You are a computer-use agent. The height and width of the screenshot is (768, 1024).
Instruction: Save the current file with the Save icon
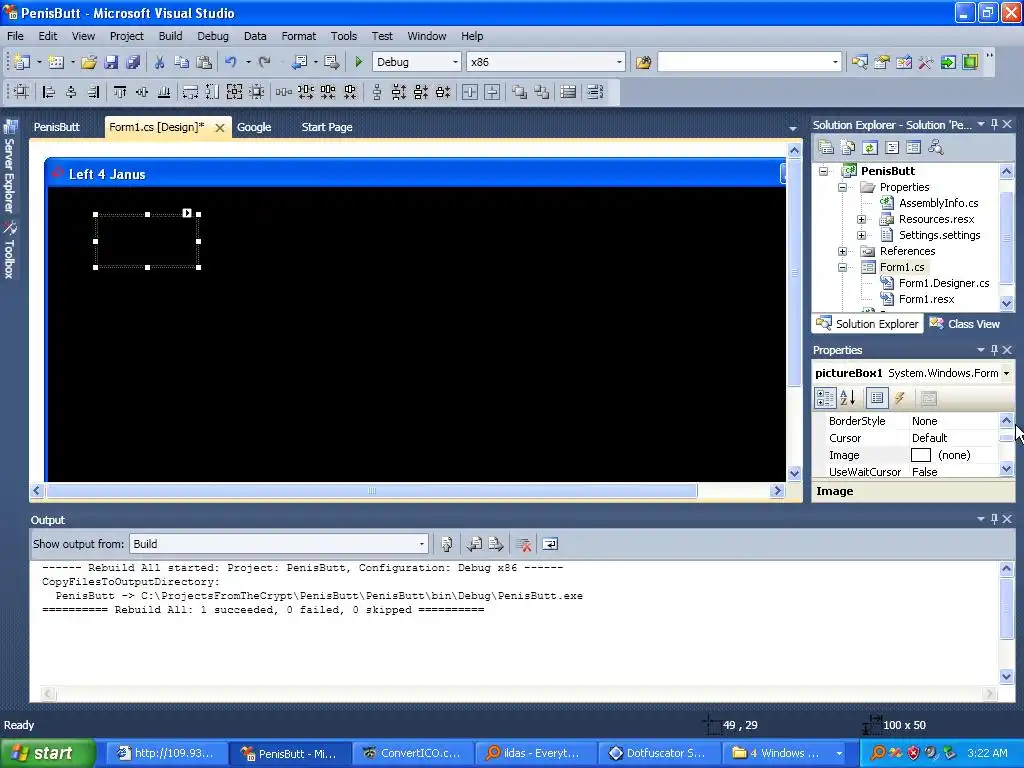(111, 62)
